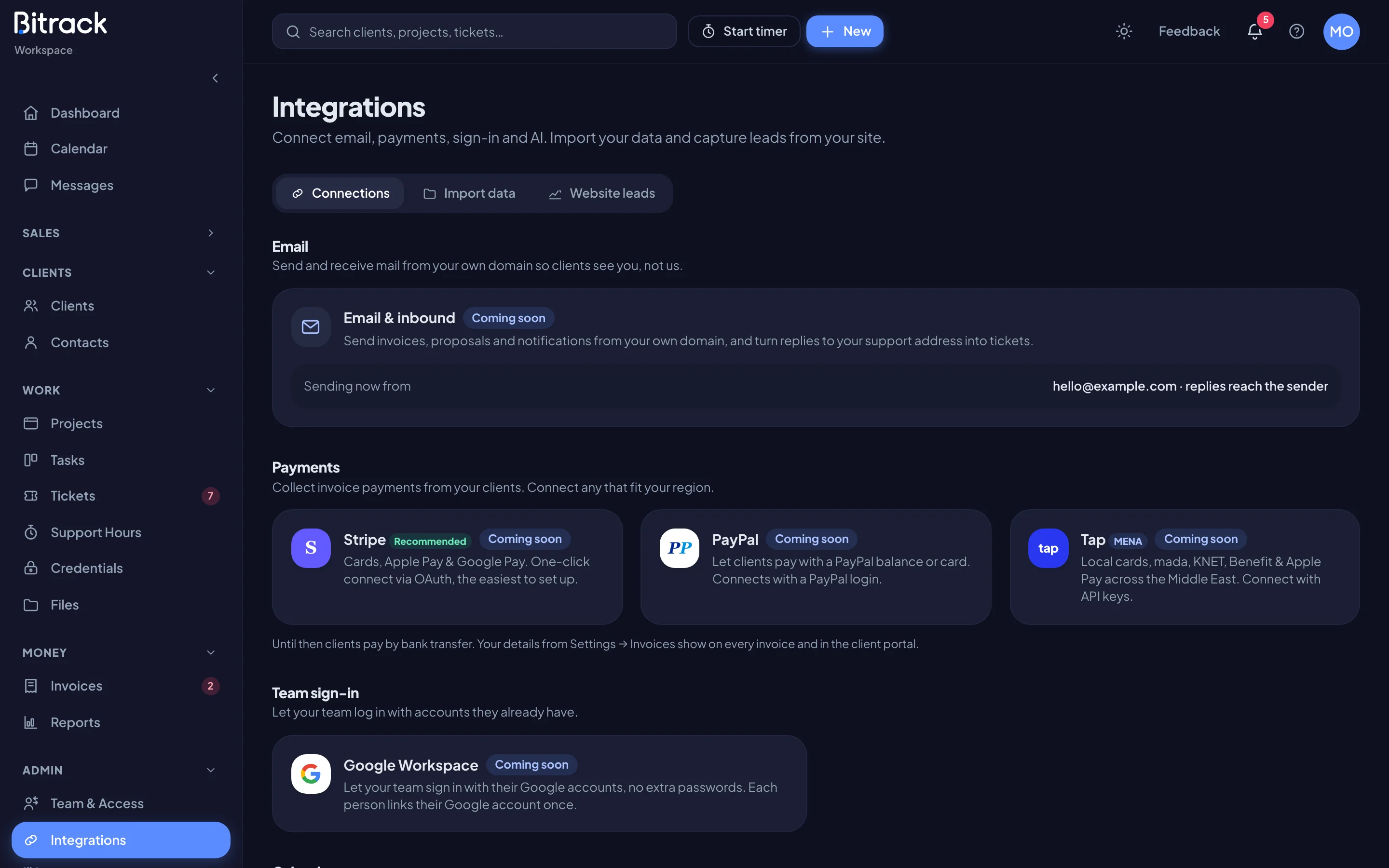
Task: Click the New button
Action: tap(844, 31)
